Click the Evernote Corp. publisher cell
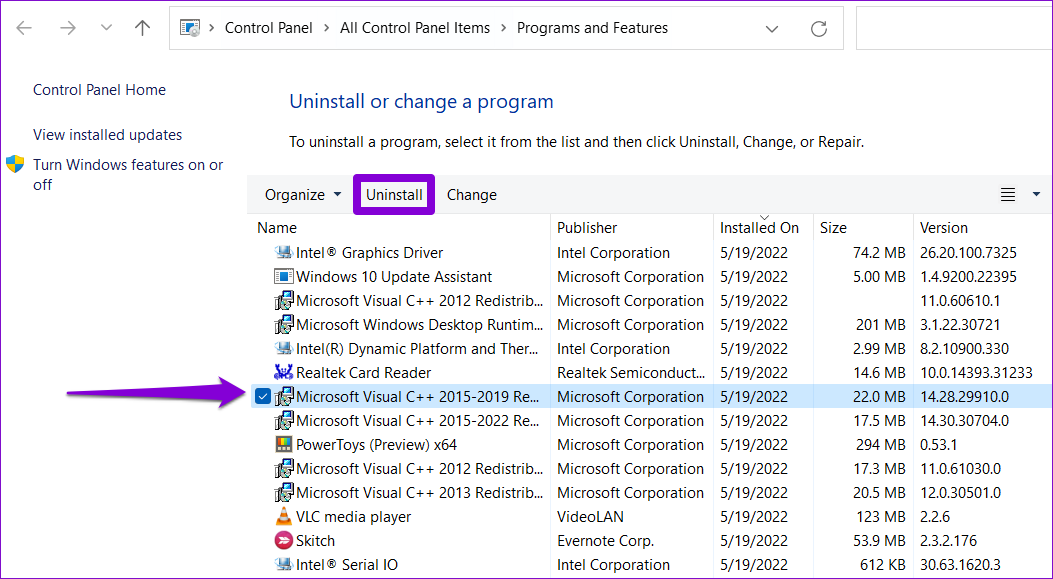 [605, 541]
